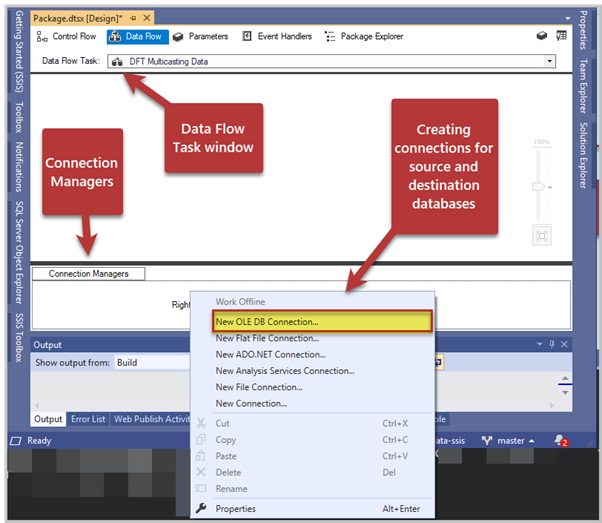Switch to the Error List tab
The image size is (602, 523).
tap(88, 419)
